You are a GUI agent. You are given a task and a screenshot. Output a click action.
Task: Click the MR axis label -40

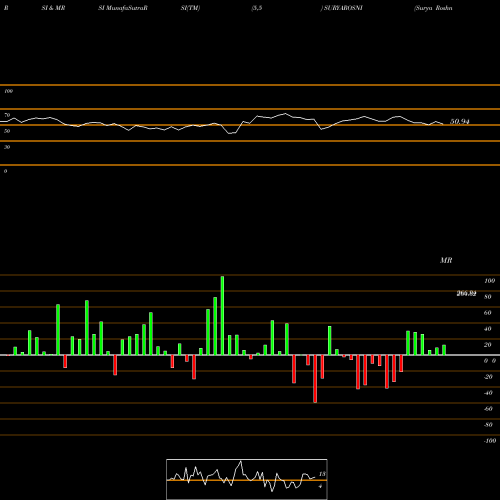(x=488, y=393)
